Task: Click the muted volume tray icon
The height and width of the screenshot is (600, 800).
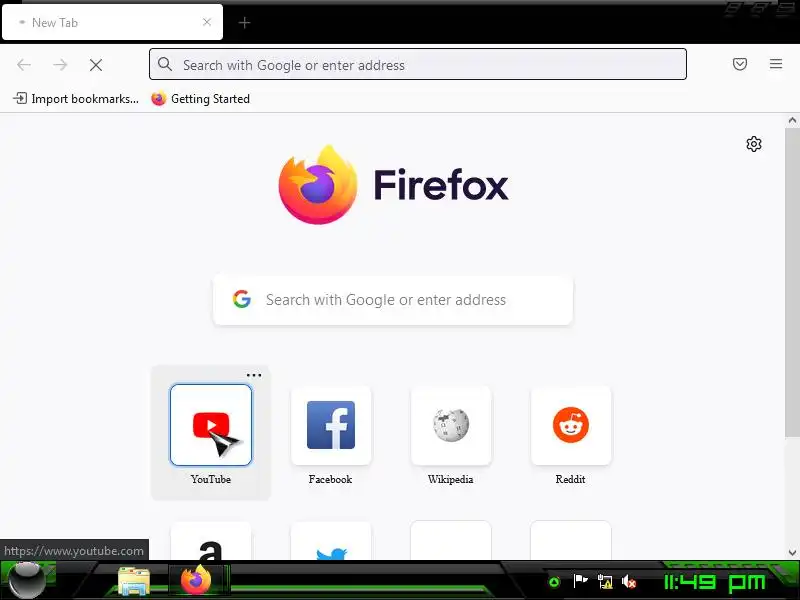Action: [x=629, y=582]
